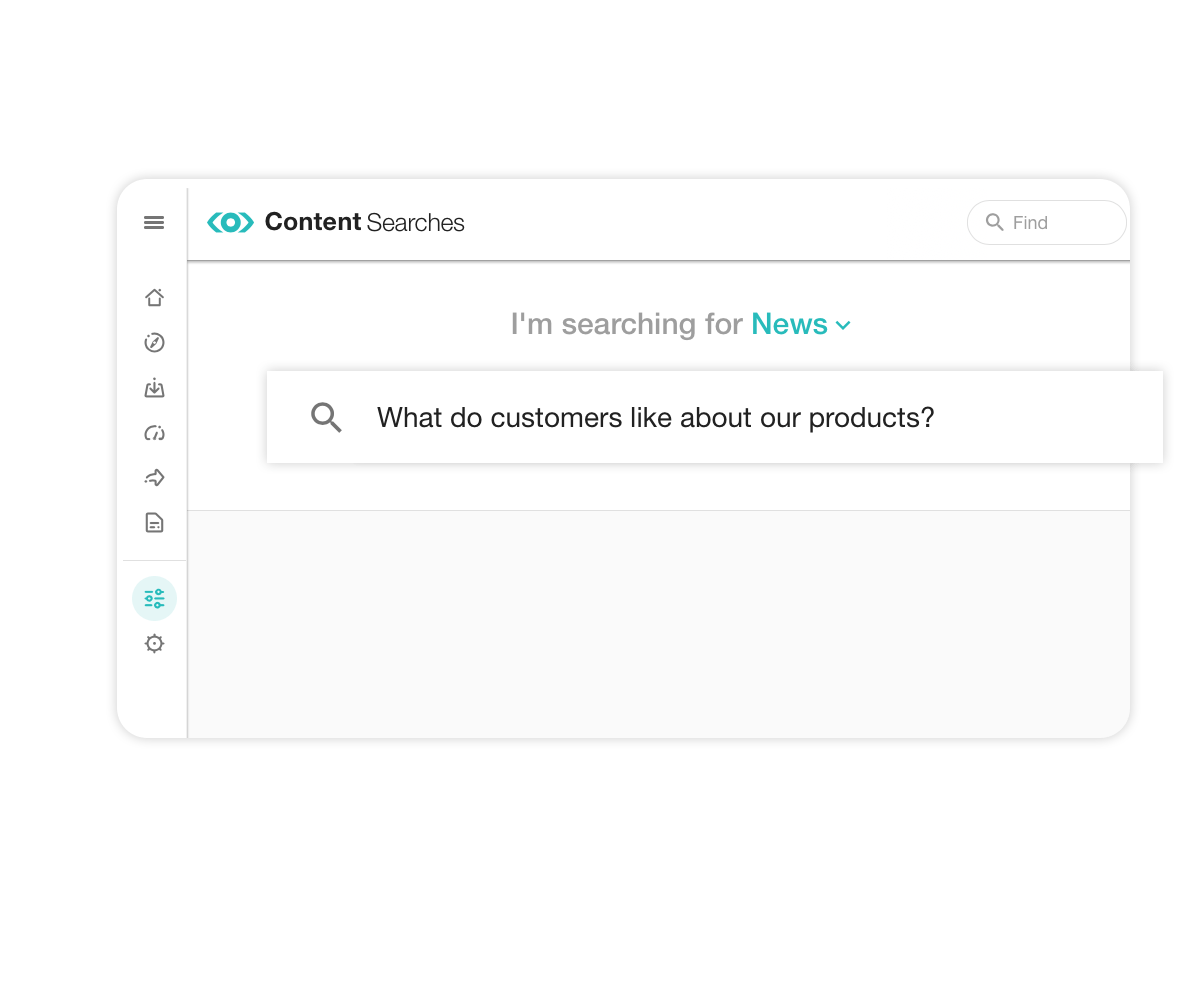Image resolution: width=1200 pixels, height=990 pixels.
Task: Click the inbox download icon in the sidebar
Action: 154,388
